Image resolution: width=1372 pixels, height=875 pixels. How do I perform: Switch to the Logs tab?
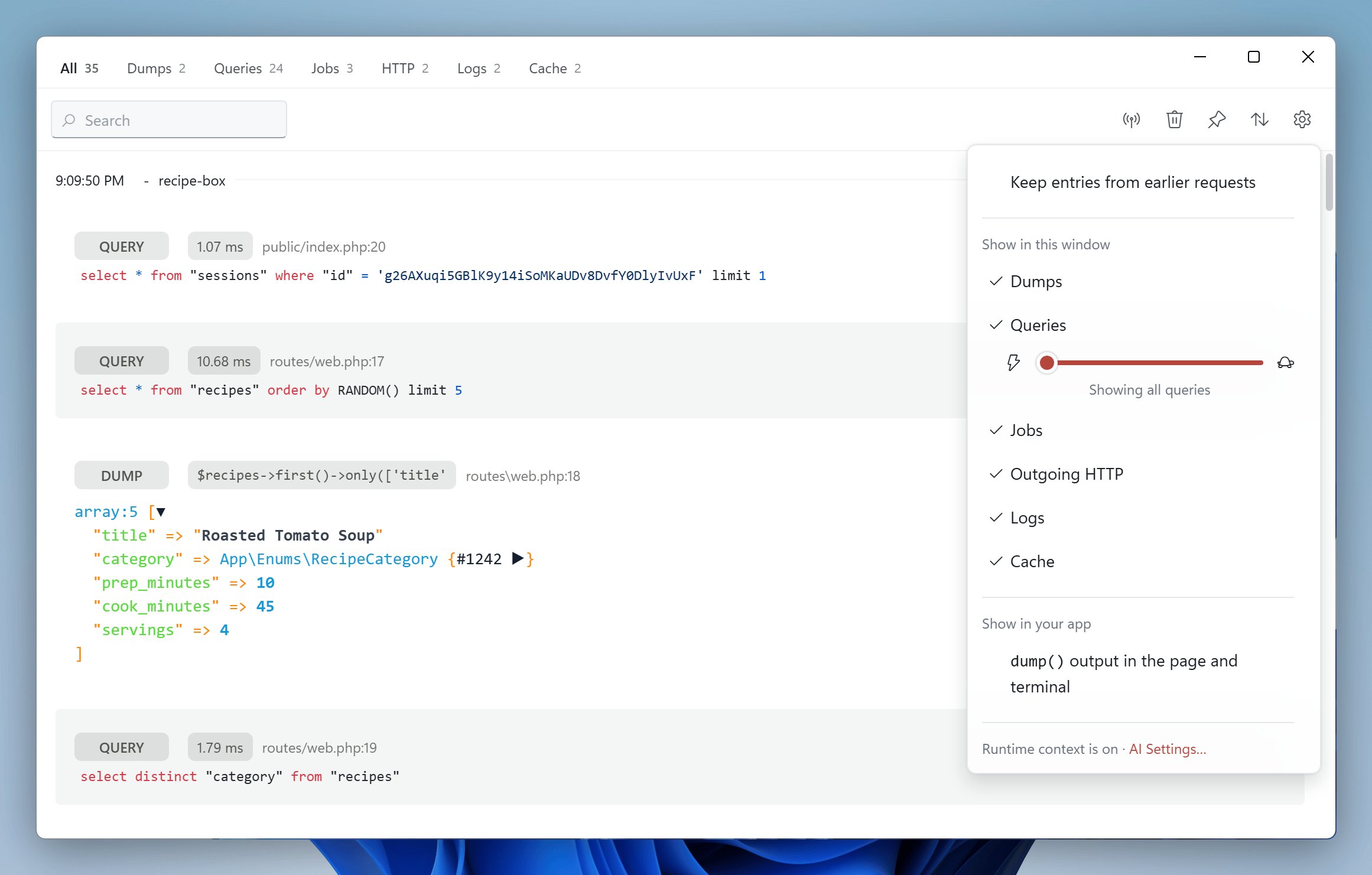[x=479, y=69]
